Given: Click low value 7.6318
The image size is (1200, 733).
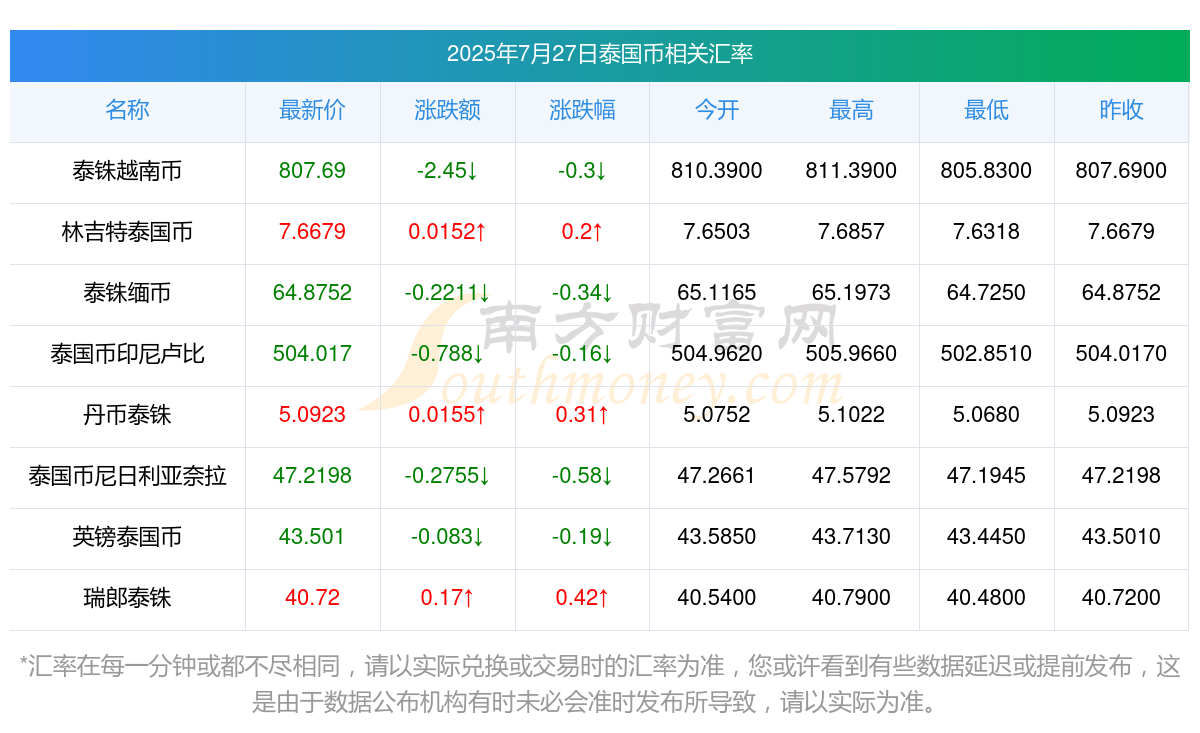Looking at the screenshot, I should pyautogui.click(x=986, y=232).
